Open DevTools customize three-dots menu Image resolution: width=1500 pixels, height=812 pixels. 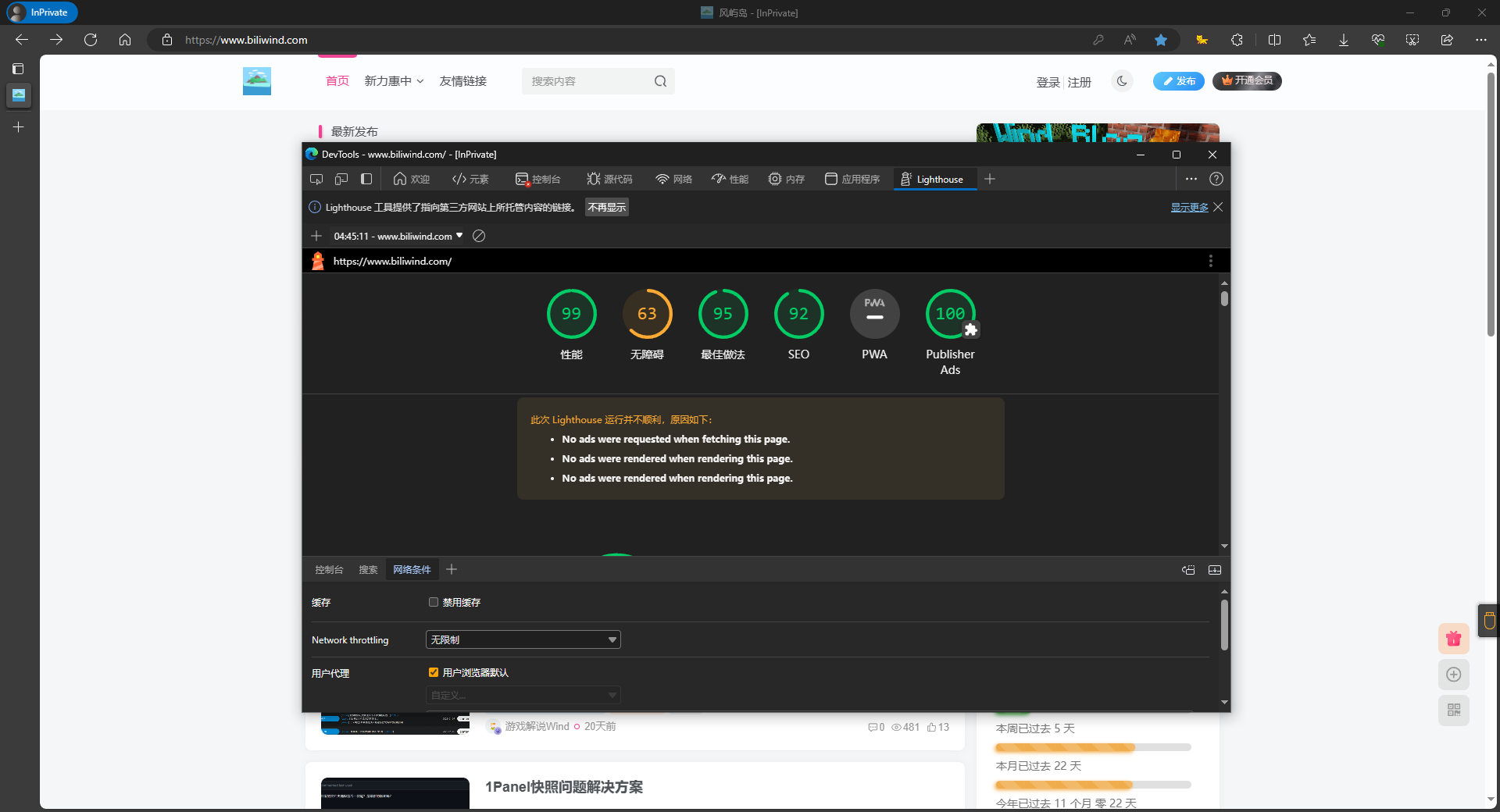click(1191, 179)
